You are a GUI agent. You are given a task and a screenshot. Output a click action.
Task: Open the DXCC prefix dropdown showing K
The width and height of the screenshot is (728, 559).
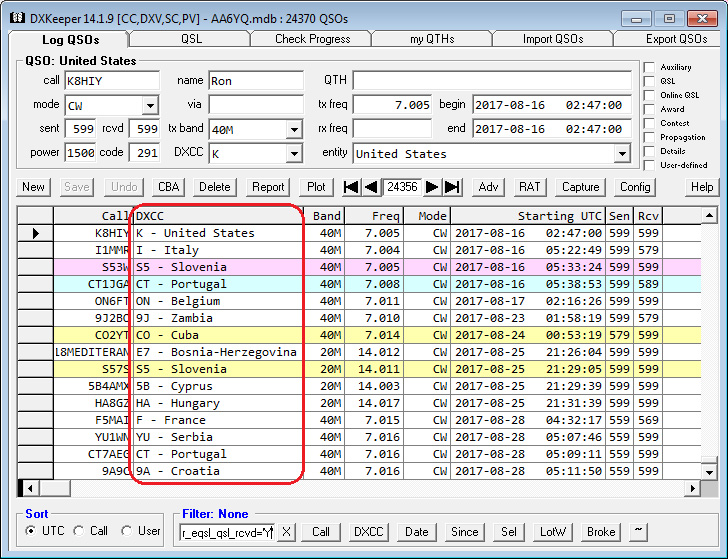[294, 153]
